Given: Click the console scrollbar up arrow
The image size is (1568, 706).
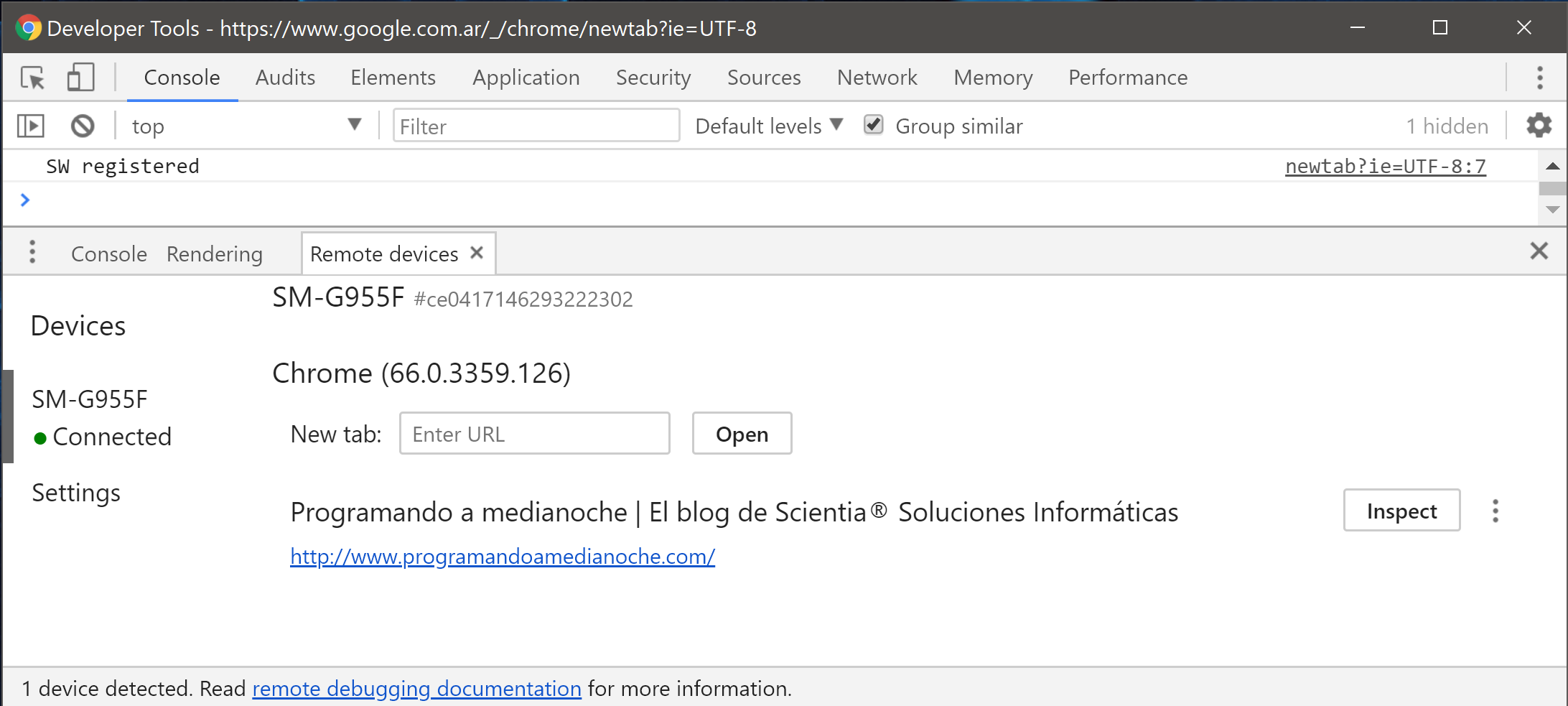Looking at the screenshot, I should point(1552,167).
